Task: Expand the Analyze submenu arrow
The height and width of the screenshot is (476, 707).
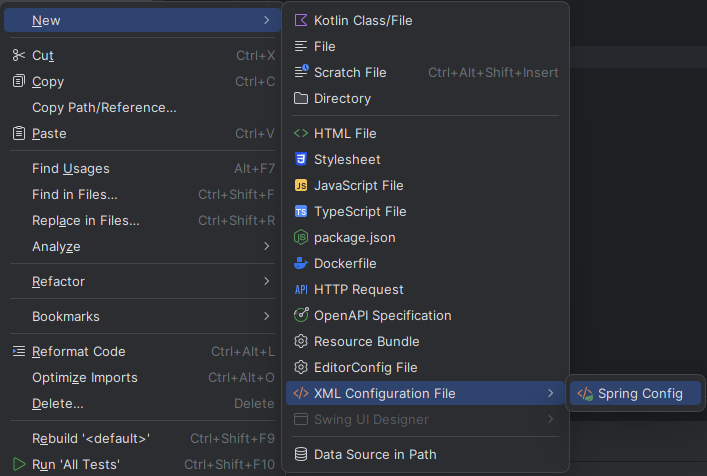Action: (266, 246)
